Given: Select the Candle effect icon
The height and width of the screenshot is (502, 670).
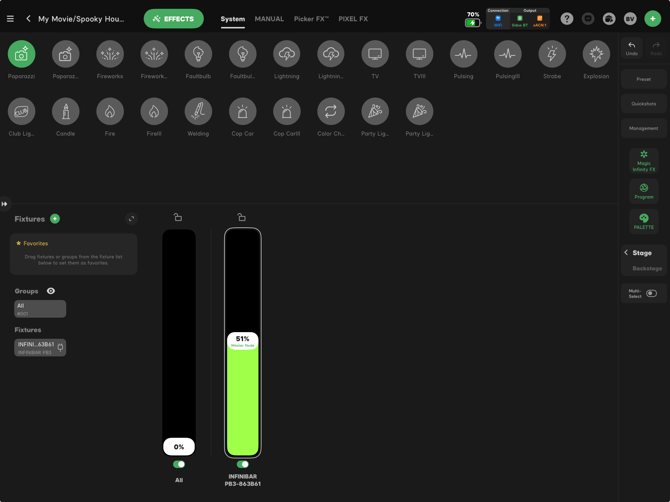Looking at the screenshot, I should (x=65, y=112).
